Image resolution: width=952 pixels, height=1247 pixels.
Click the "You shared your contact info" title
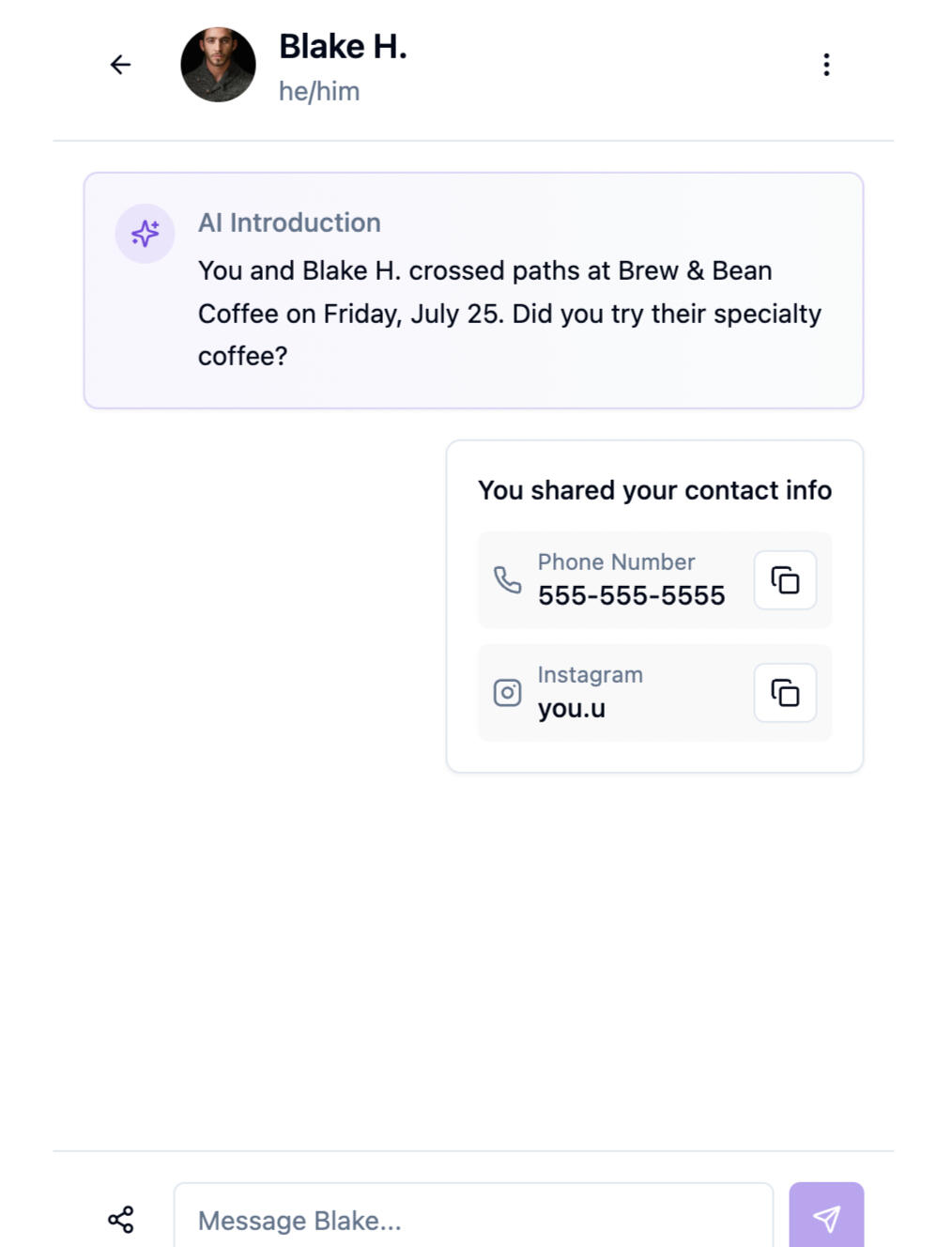click(x=654, y=490)
